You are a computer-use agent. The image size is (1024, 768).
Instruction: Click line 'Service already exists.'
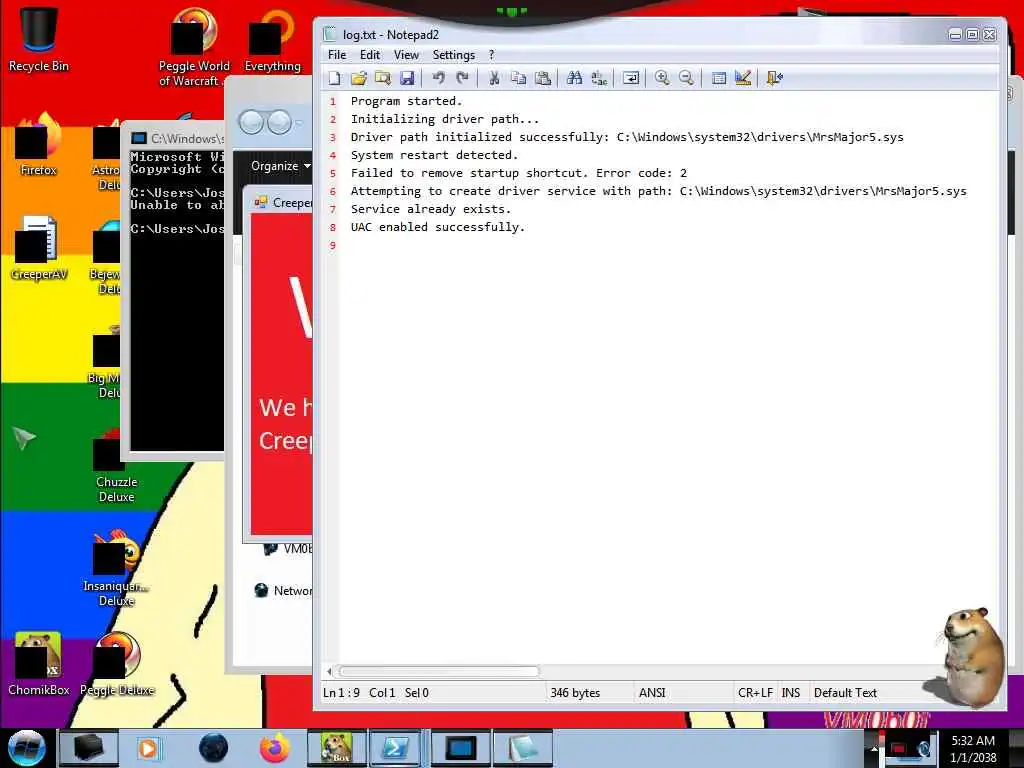point(431,209)
